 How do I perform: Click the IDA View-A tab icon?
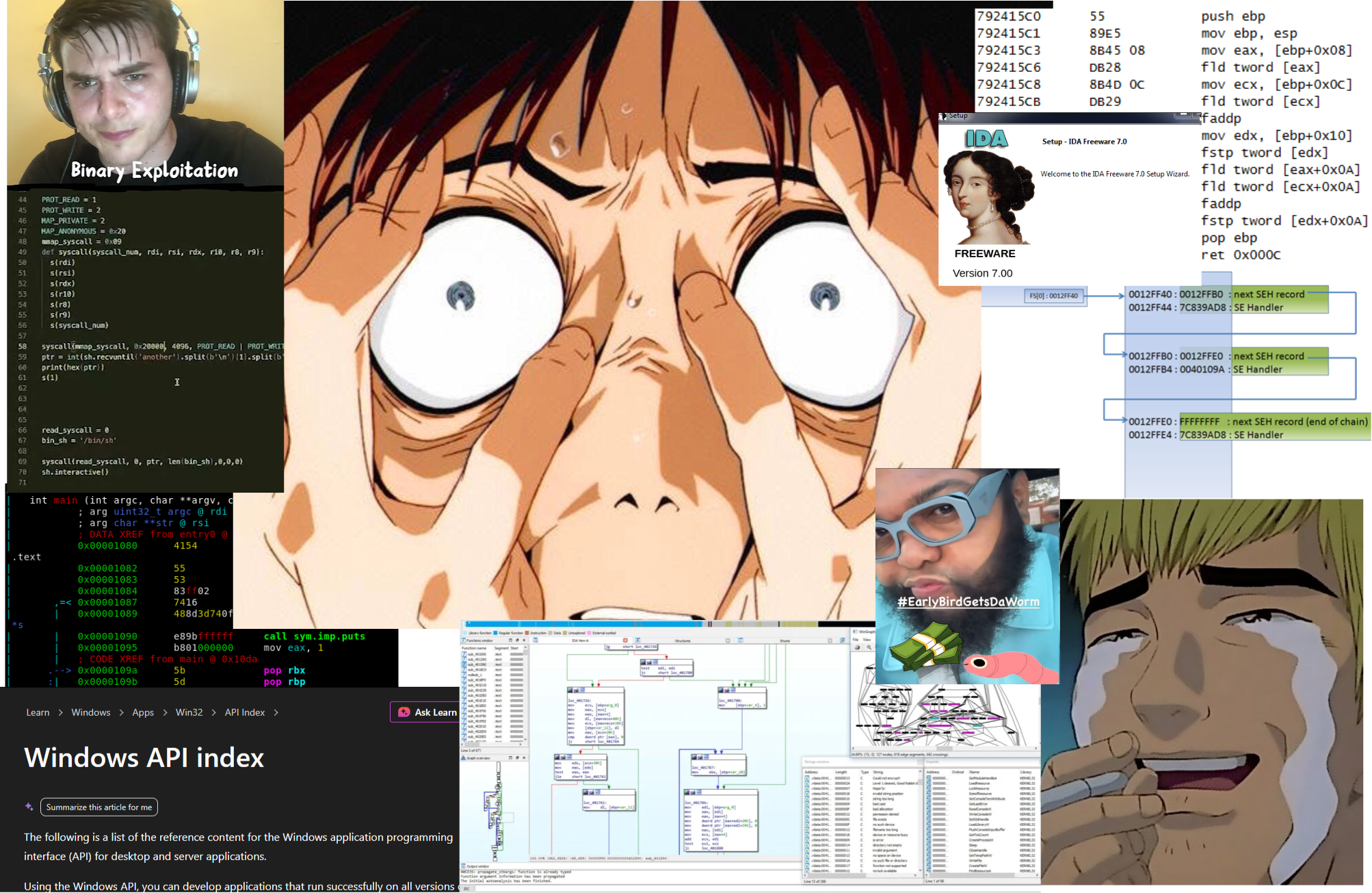click(536, 640)
